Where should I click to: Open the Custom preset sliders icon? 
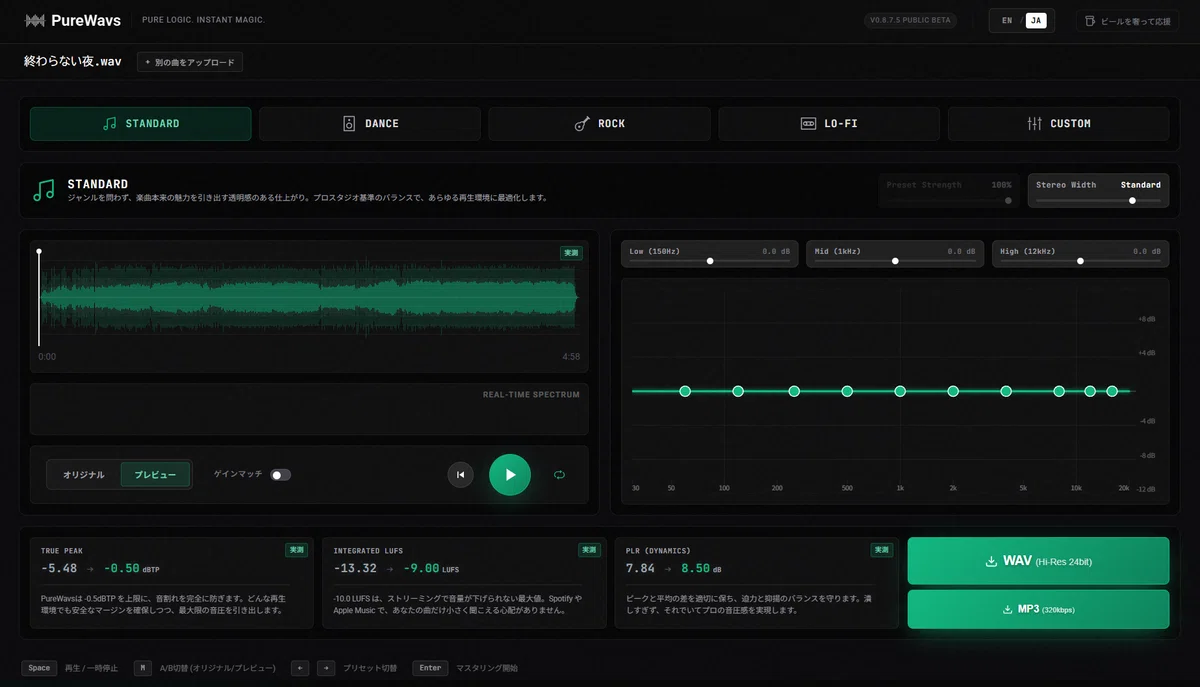[1034, 124]
